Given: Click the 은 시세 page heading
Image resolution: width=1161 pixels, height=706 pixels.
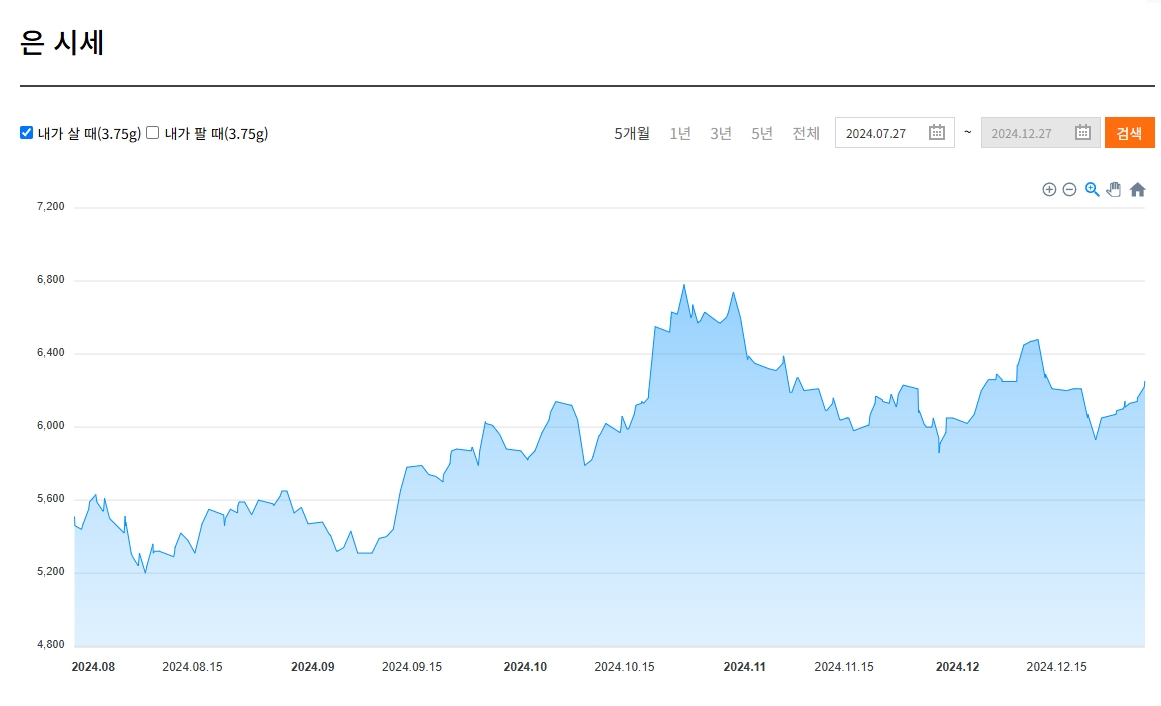Looking at the screenshot, I should coord(62,42).
